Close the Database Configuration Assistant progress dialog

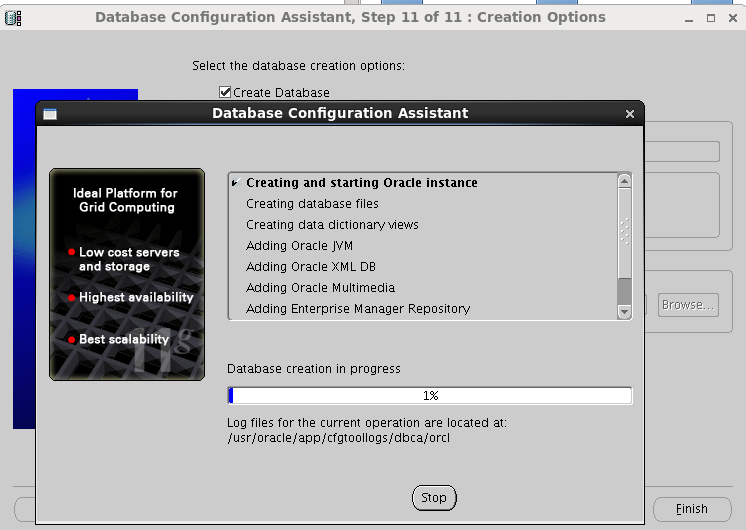630,114
